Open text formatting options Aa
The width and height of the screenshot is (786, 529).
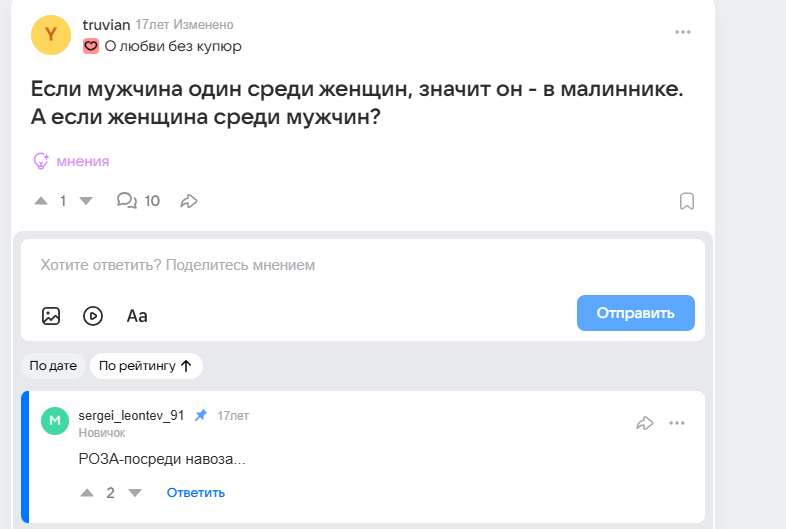point(137,316)
